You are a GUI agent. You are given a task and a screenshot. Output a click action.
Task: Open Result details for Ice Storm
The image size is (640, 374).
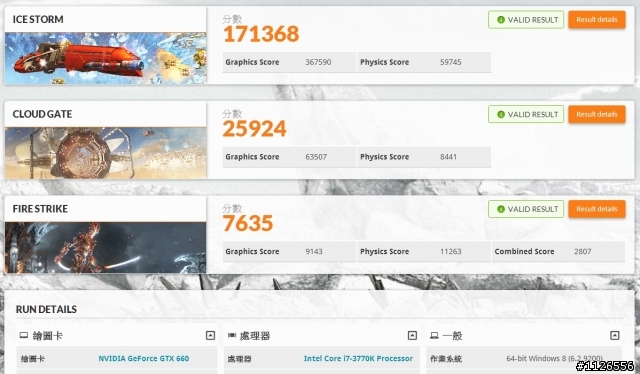pos(597,20)
